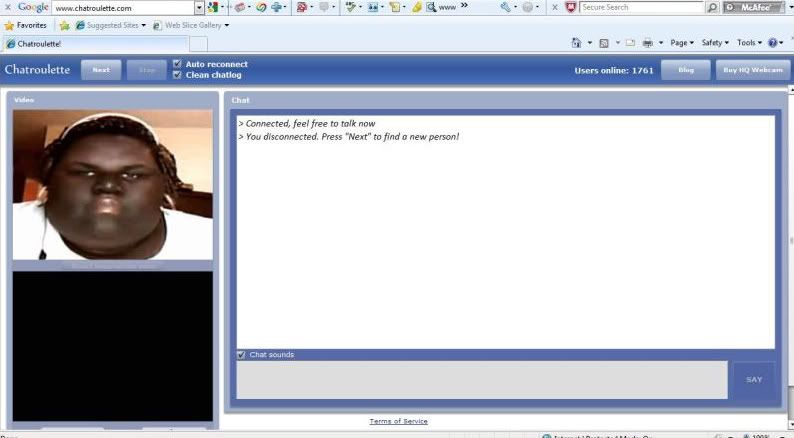This screenshot has width=794, height=438.
Task: Click the greyed Stop button
Action: point(146,70)
